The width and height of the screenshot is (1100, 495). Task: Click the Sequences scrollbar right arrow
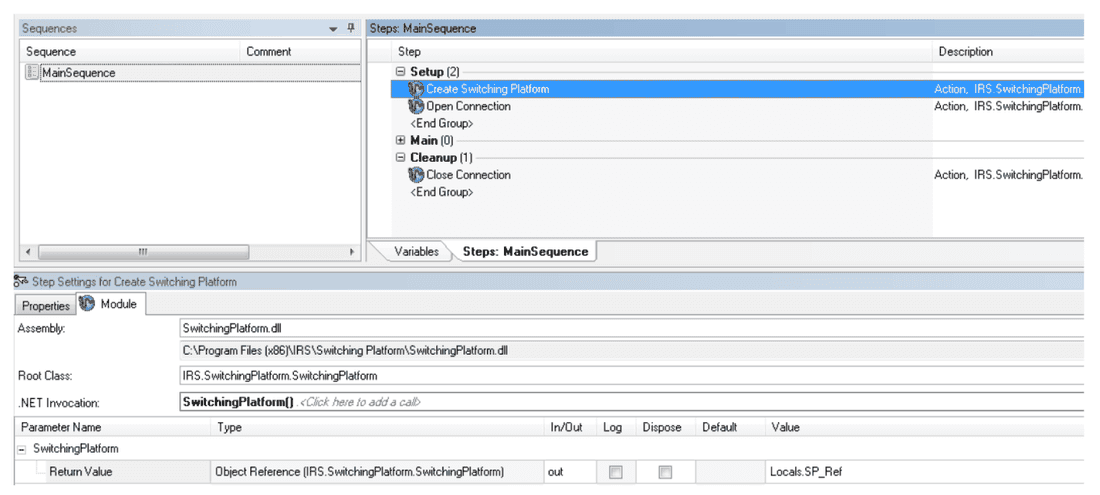(x=352, y=252)
